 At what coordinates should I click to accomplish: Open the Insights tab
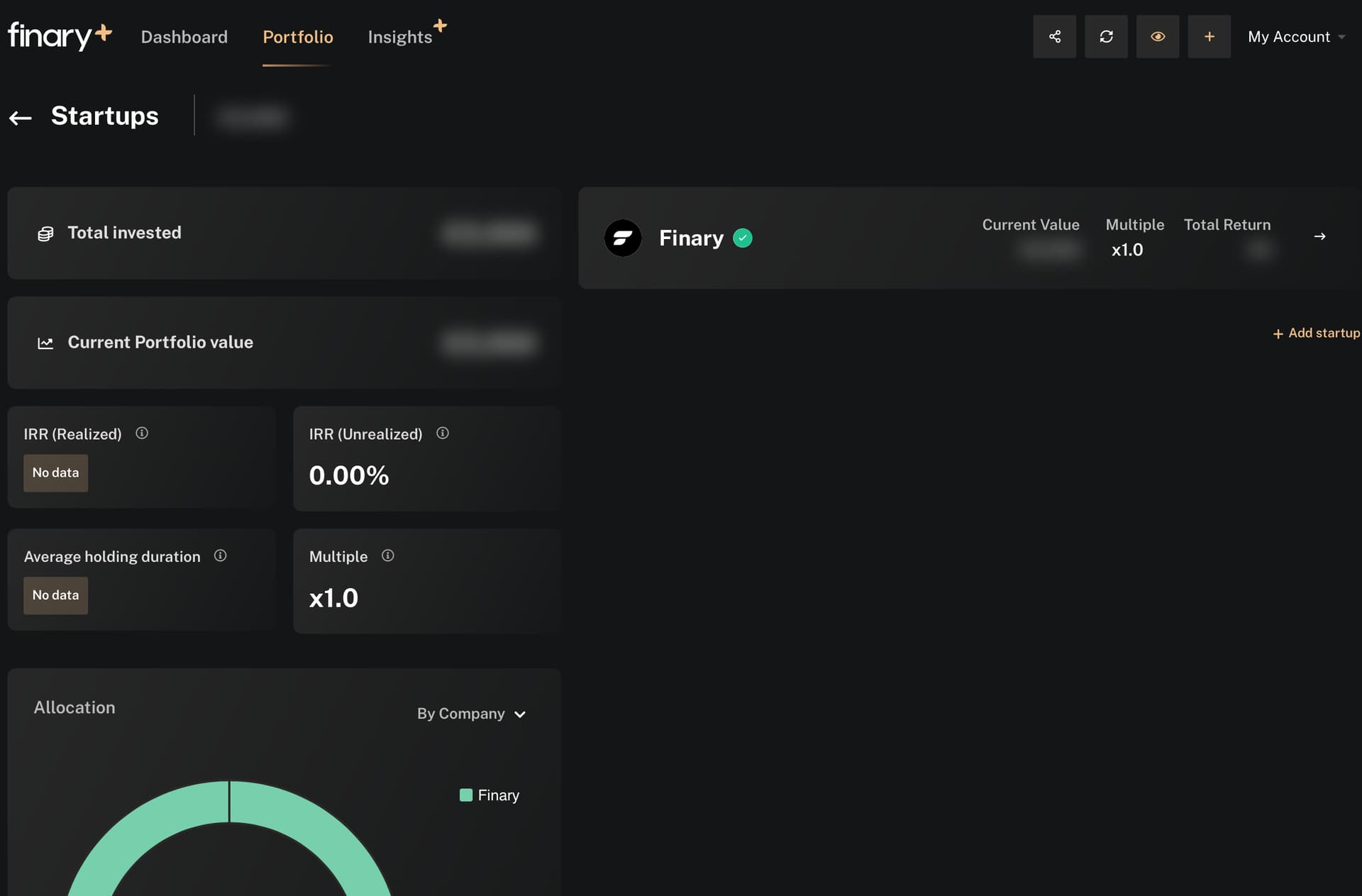[400, 37]
